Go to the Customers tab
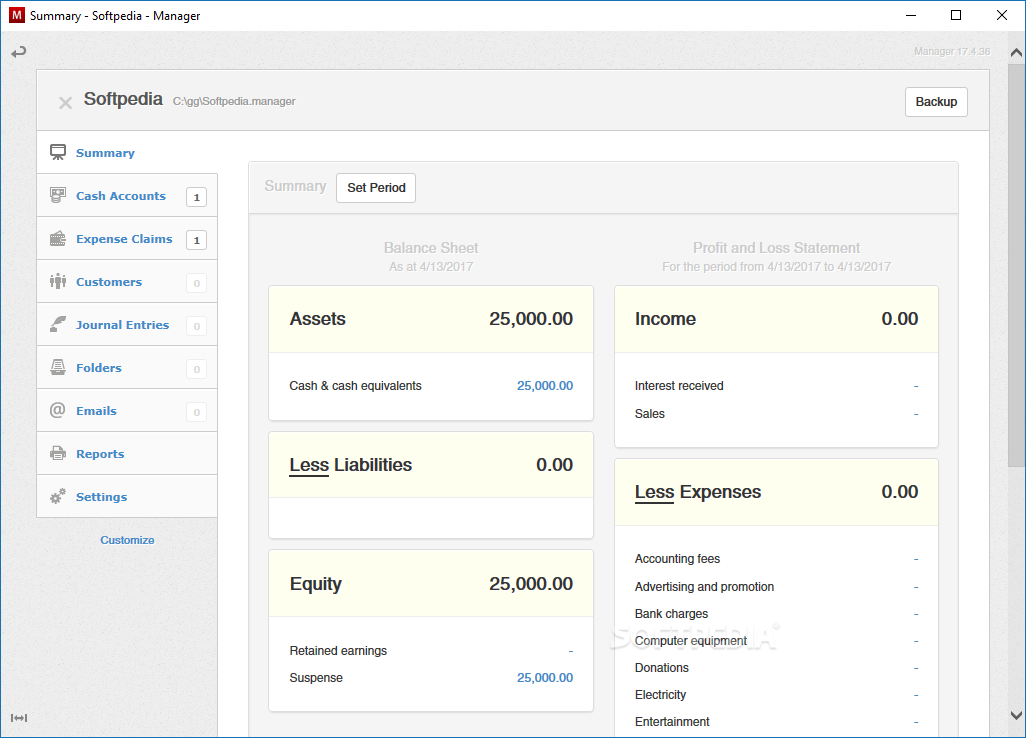The height and width of the screenshot is (738, 1026). click(127, 282)
